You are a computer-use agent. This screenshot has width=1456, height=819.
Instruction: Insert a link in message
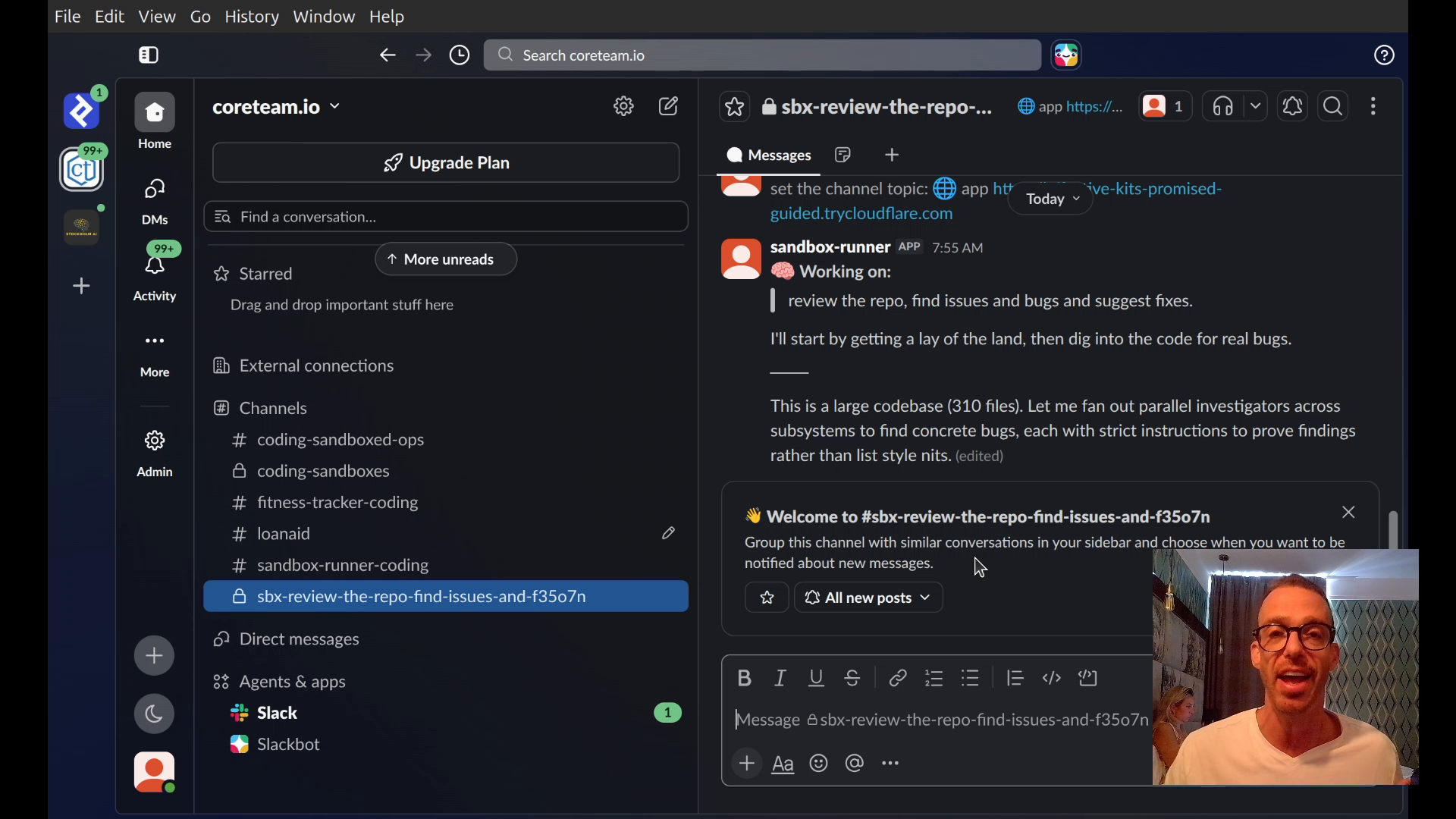tap(898, 679)
